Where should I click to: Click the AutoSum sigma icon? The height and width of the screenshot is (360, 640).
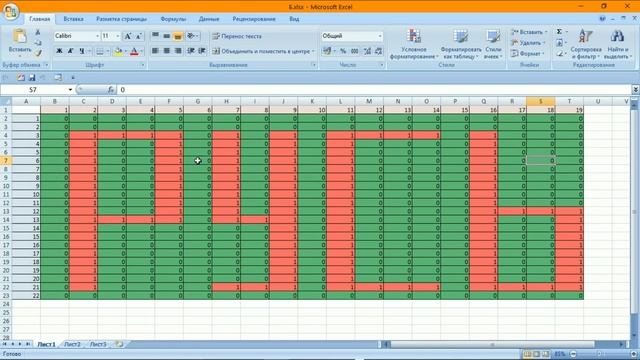pos(560,32)
